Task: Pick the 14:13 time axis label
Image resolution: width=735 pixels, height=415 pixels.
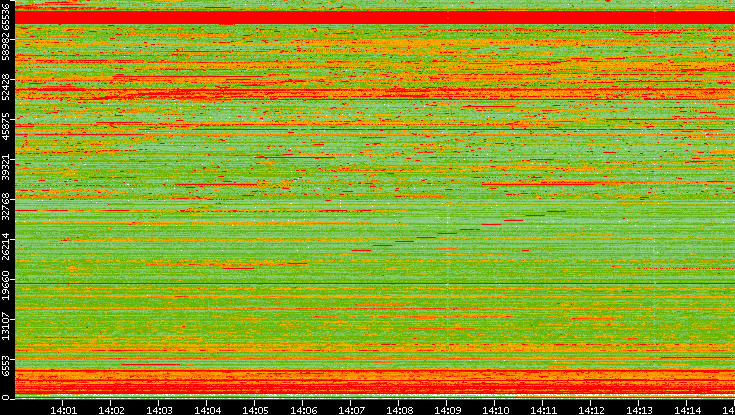Action: click(x=639, y=410)
